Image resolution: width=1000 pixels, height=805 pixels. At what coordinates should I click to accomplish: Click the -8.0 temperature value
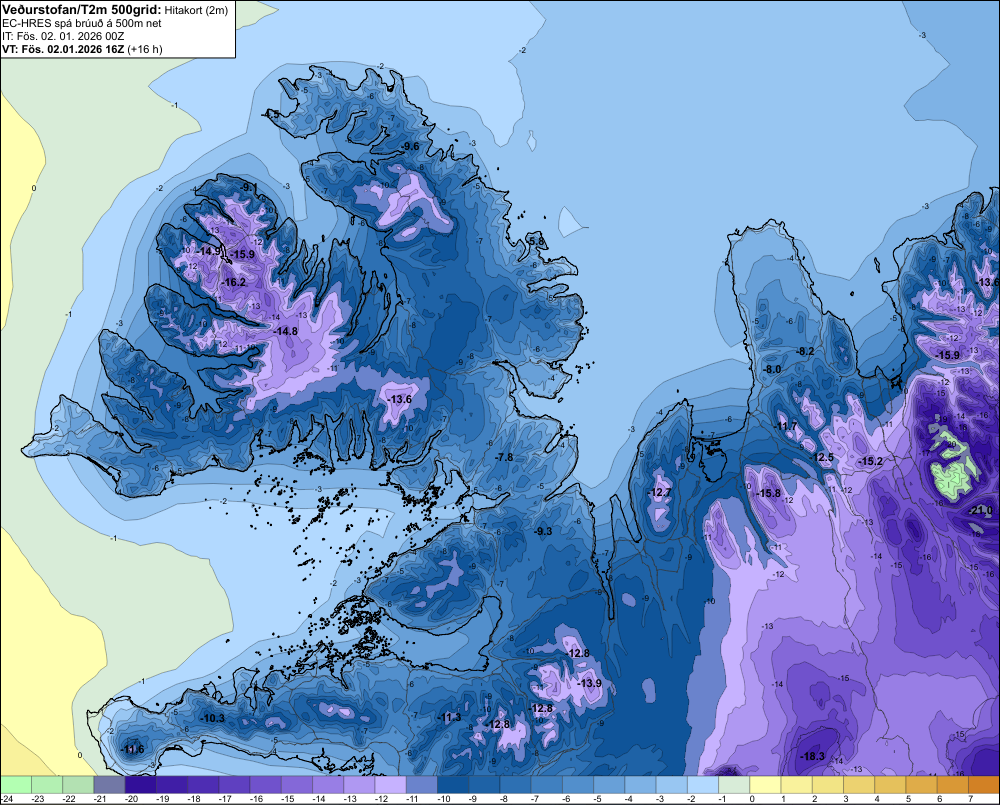pos(772,369)
